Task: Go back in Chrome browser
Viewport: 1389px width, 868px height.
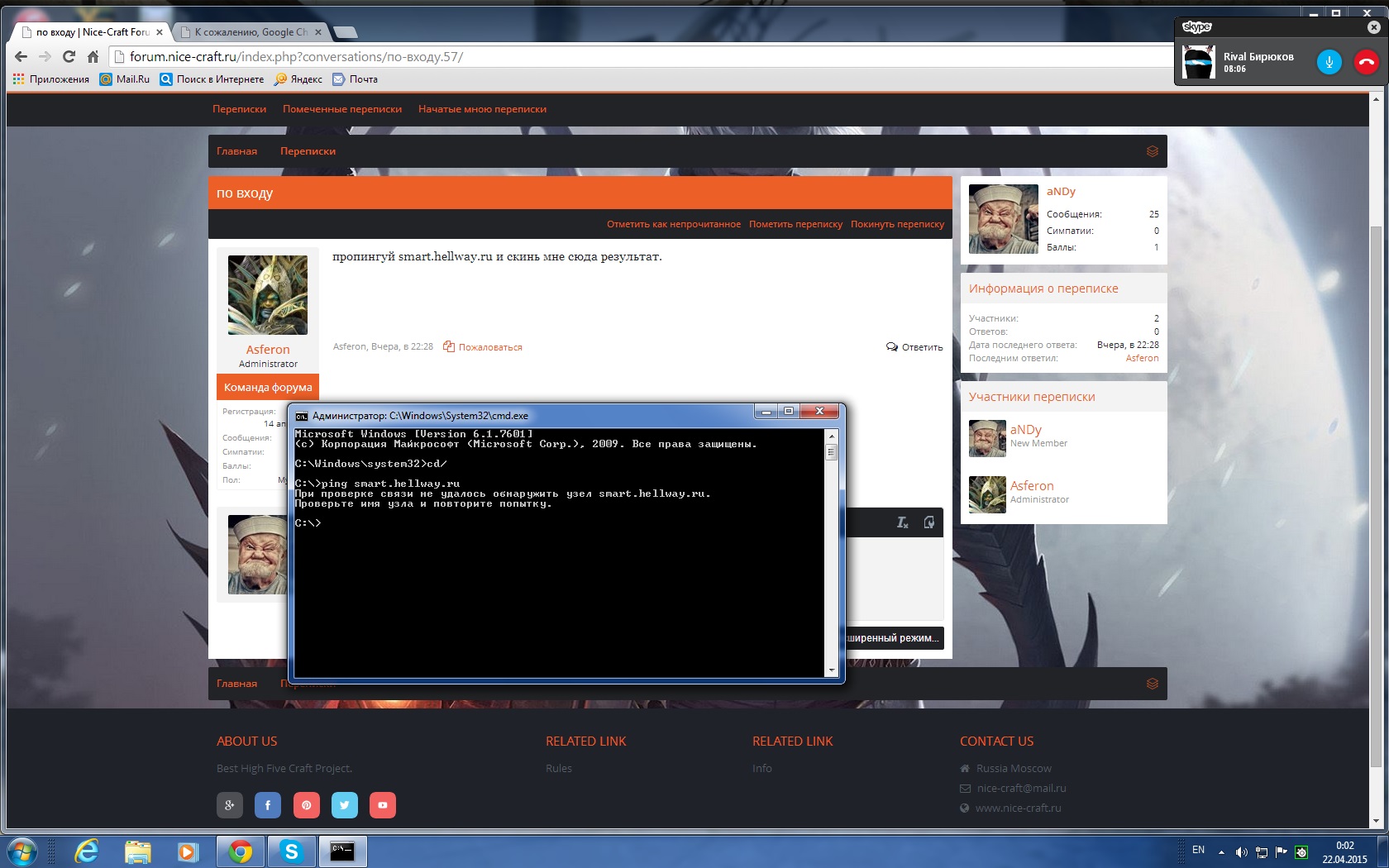Action: tap(21, 57)
